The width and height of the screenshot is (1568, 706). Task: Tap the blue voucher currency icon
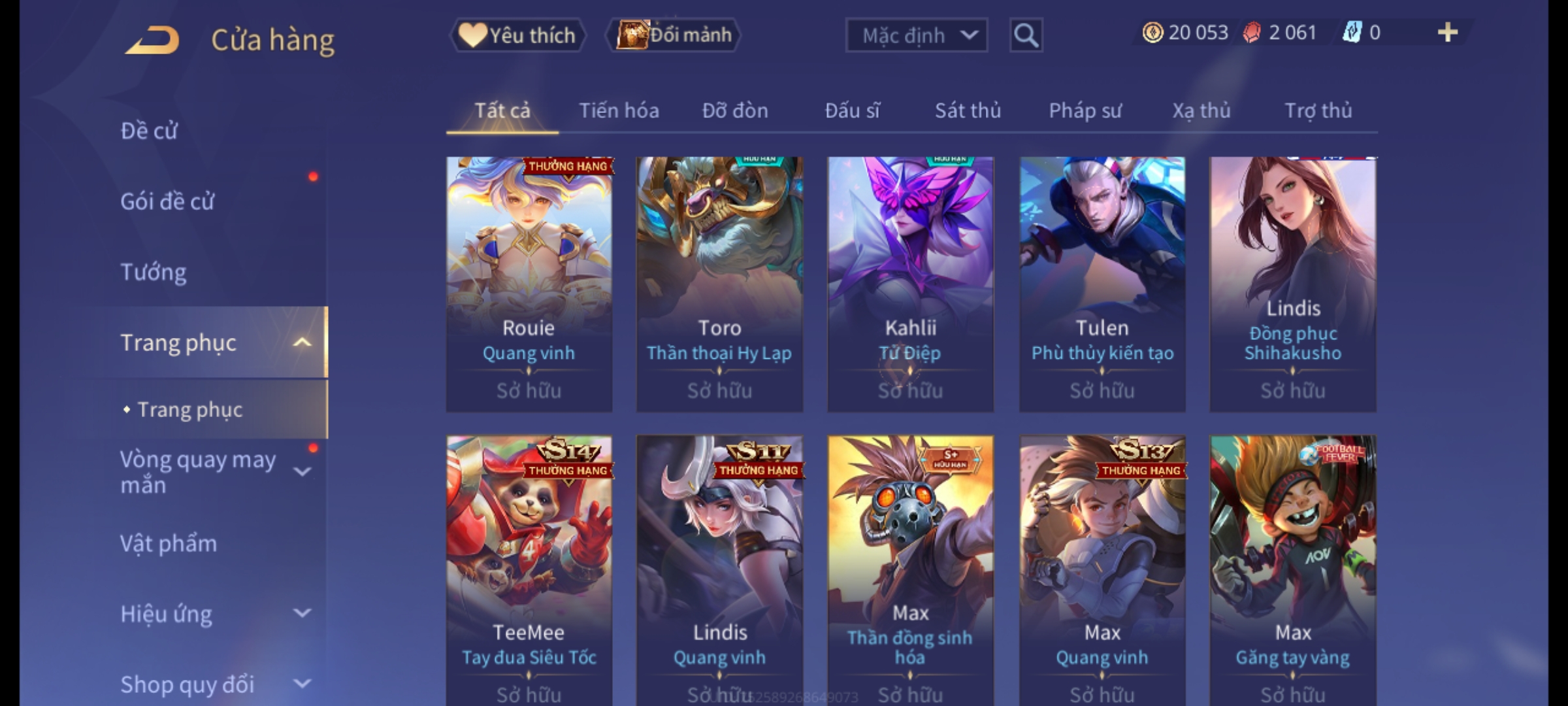(x=1351, y=33)
